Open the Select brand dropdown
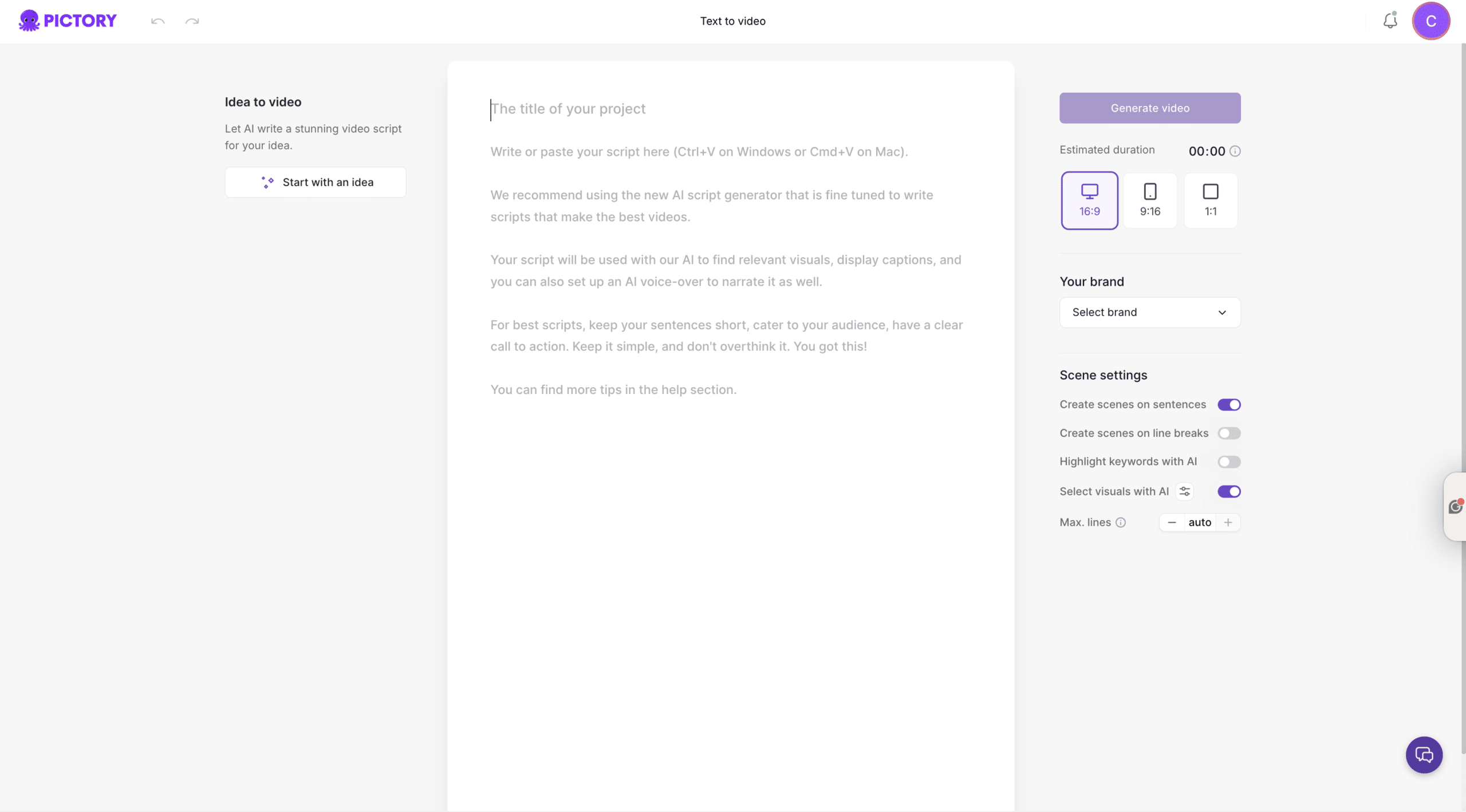Viewport: 1466px width, 812px height. 1150,313
